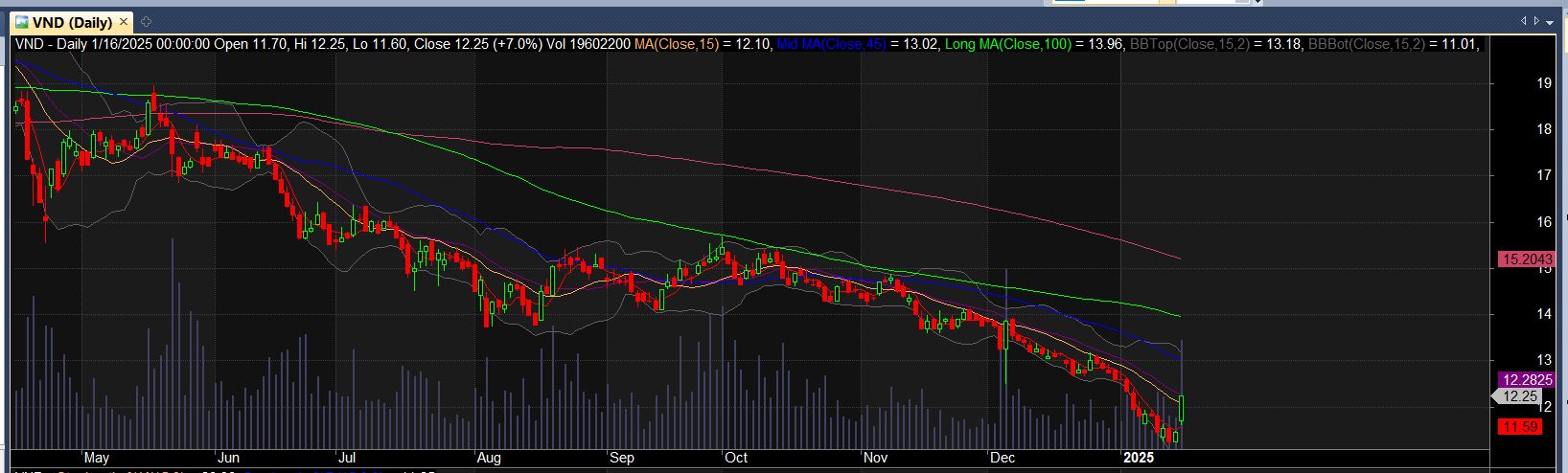The image size is (1568, 473).
Task: Click the 12.2825 purple price marker
Action: [1527, 380]
